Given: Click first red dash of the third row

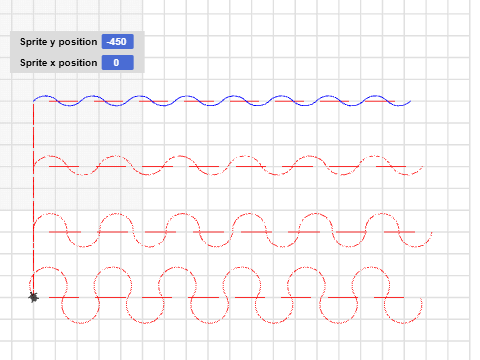Looking at the screenshot, I should pos(65,232).
